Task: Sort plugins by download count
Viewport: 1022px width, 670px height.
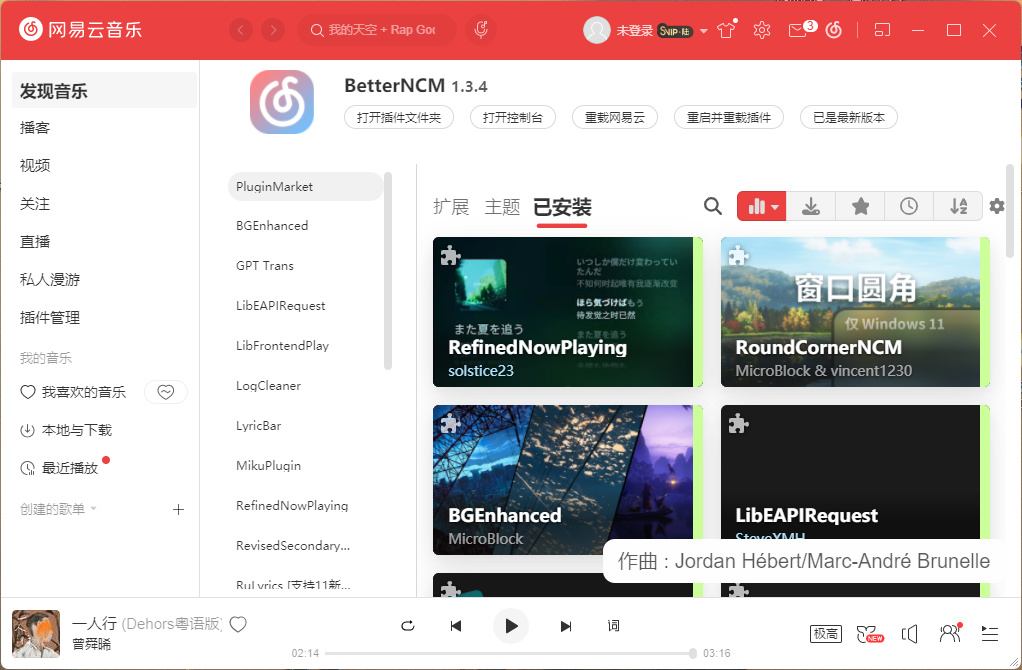Action: tap(810, 207)
